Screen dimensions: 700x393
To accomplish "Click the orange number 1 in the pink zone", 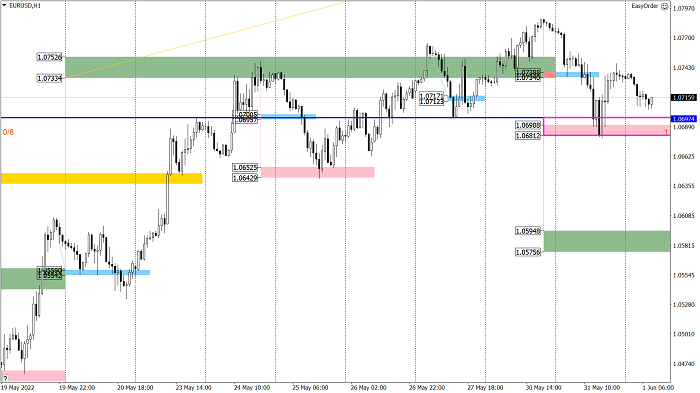I will tap(666, 132).
